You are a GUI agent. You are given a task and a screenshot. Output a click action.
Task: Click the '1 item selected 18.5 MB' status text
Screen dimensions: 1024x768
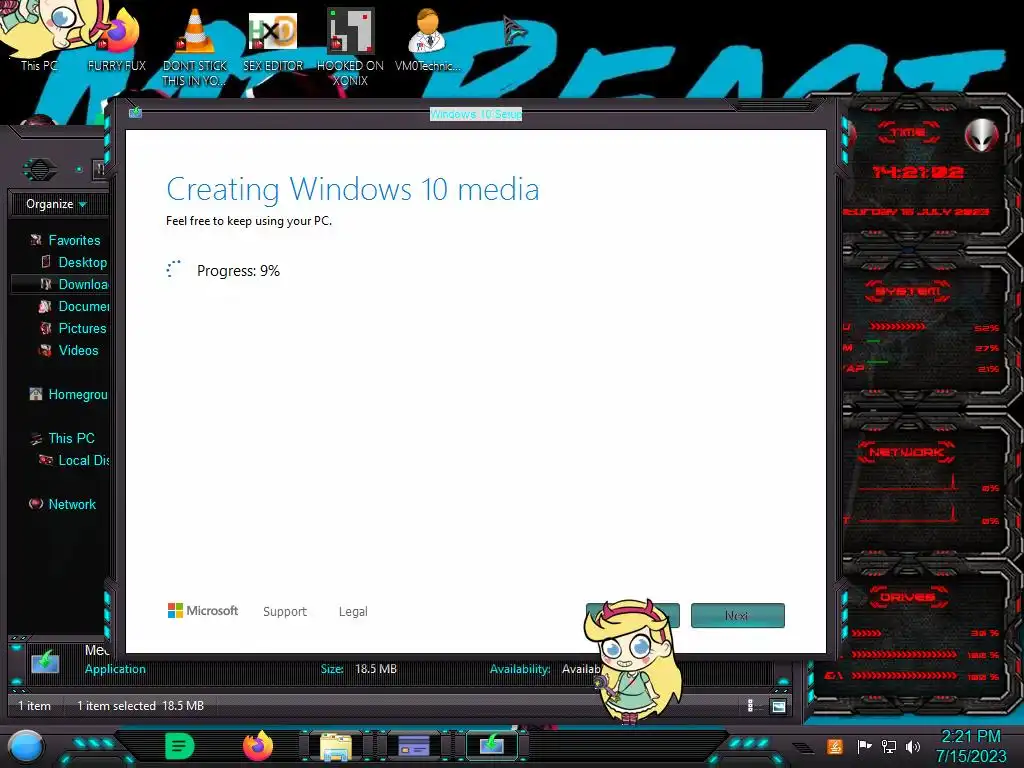(x=140, y=706)
